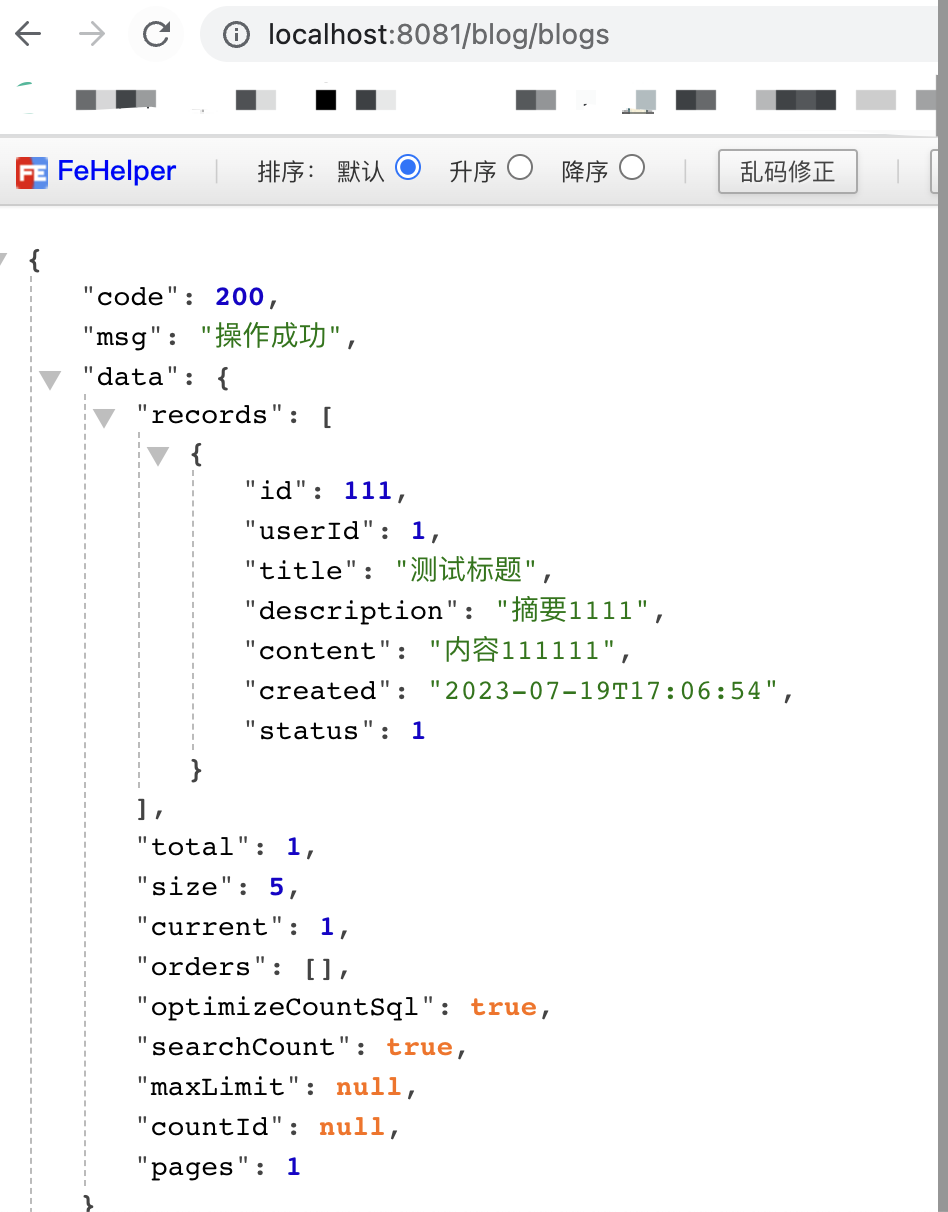Reload the localhost blogs page

click(x=156, y=35)
